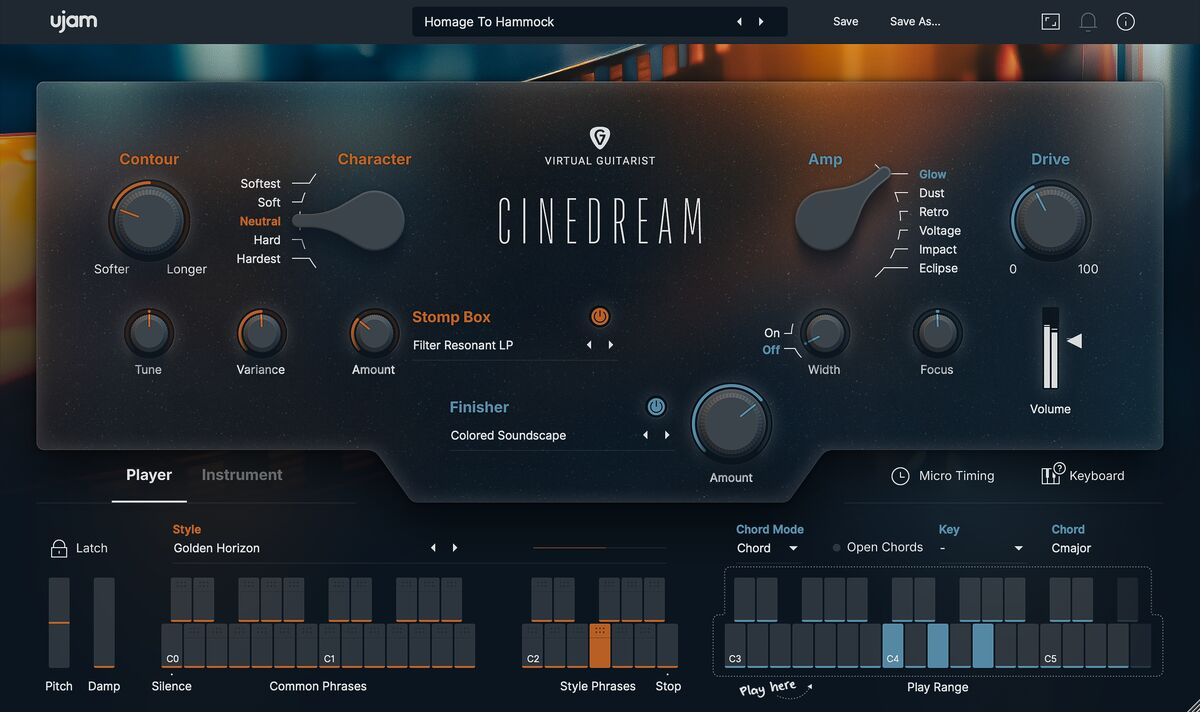Open Micro Timing clock icon
The width and height of the screenshot is (1200, 712).
900,476
